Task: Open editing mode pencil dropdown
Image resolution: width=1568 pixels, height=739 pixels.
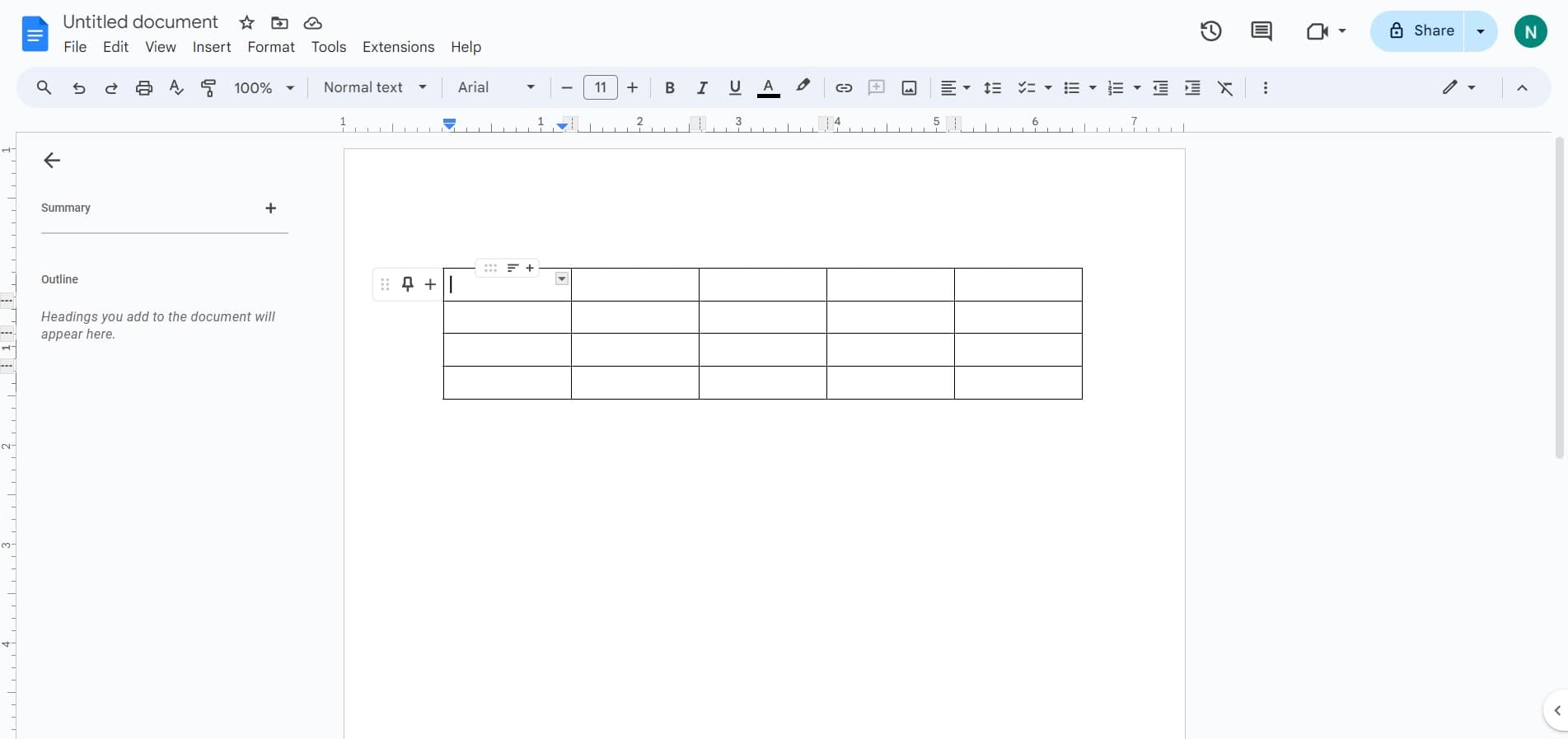Action: (1458, 87)
